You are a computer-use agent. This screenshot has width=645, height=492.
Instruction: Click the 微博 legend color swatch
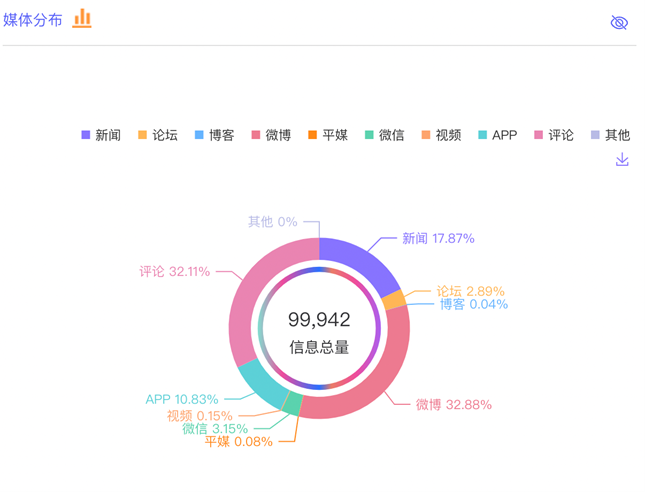[x=257, y=135]
